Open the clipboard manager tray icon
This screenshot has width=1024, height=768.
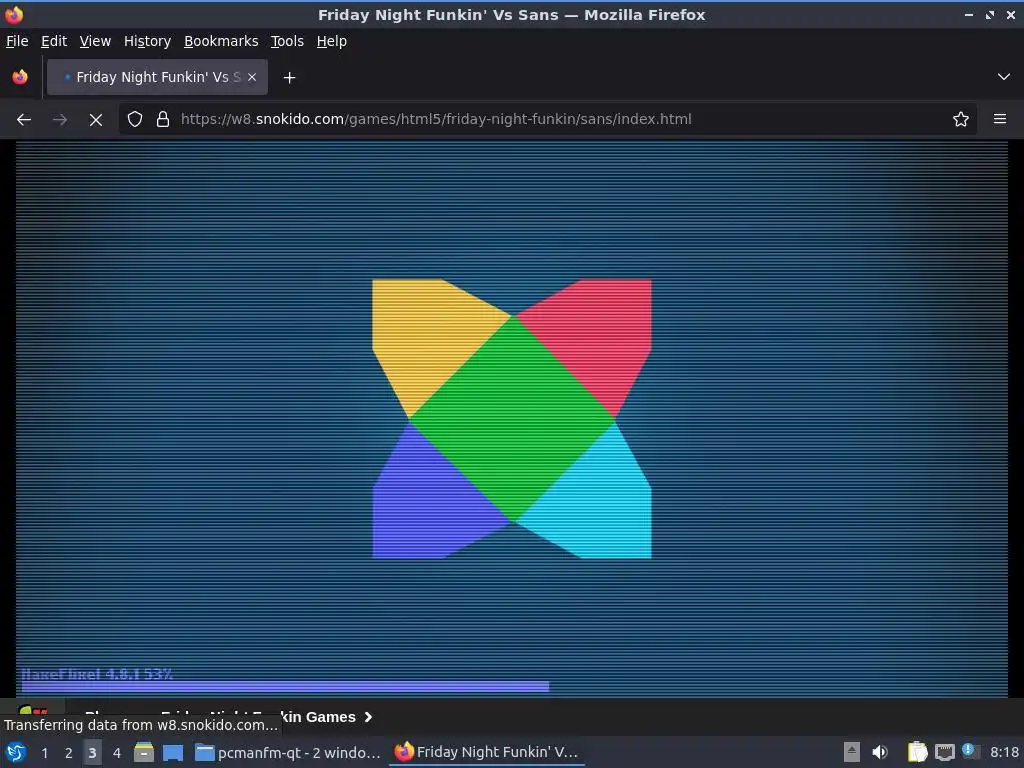(918, 752)
